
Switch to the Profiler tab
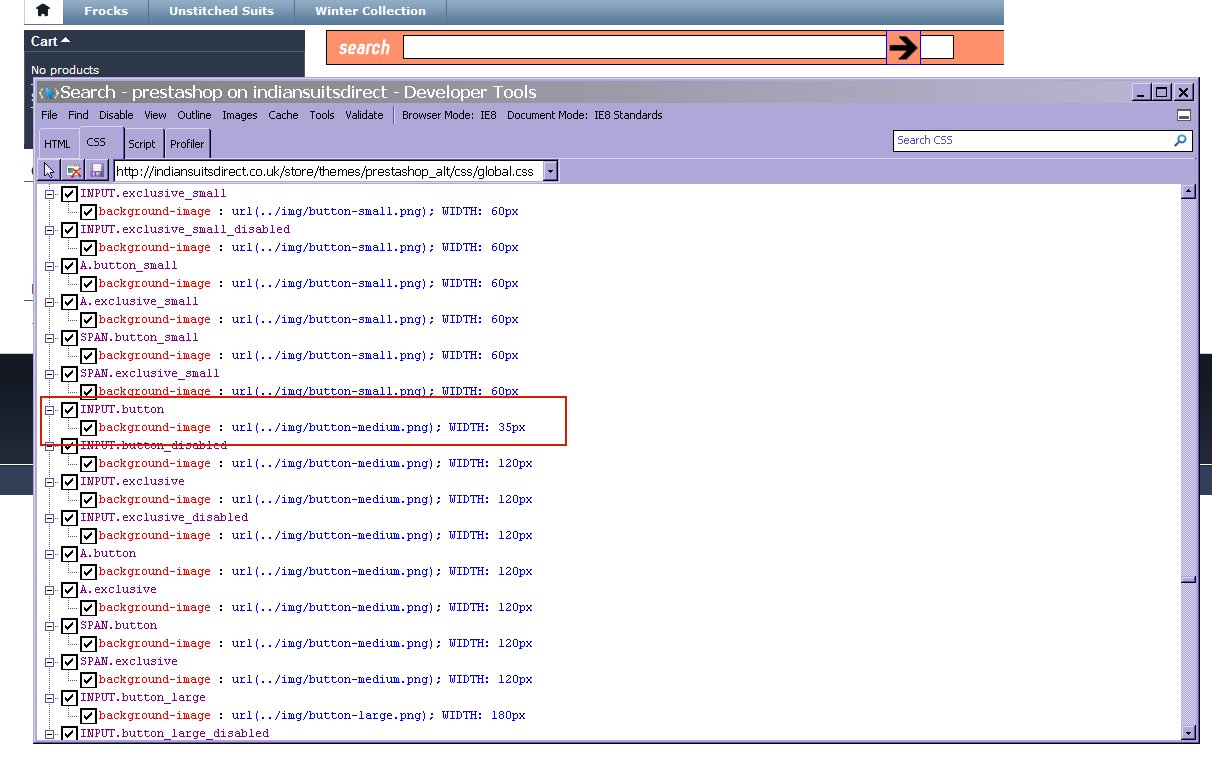187,144
